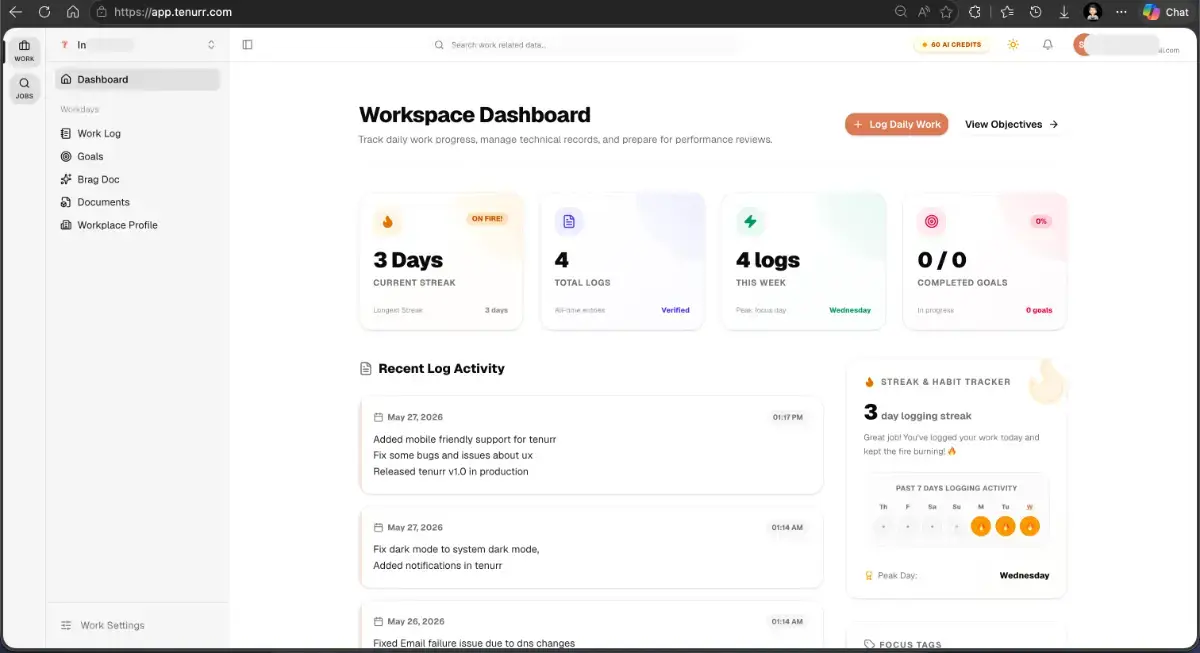The image size is (1200, 653).
Task: Click the 0% badge on goals card
Action: (1041, 221)
